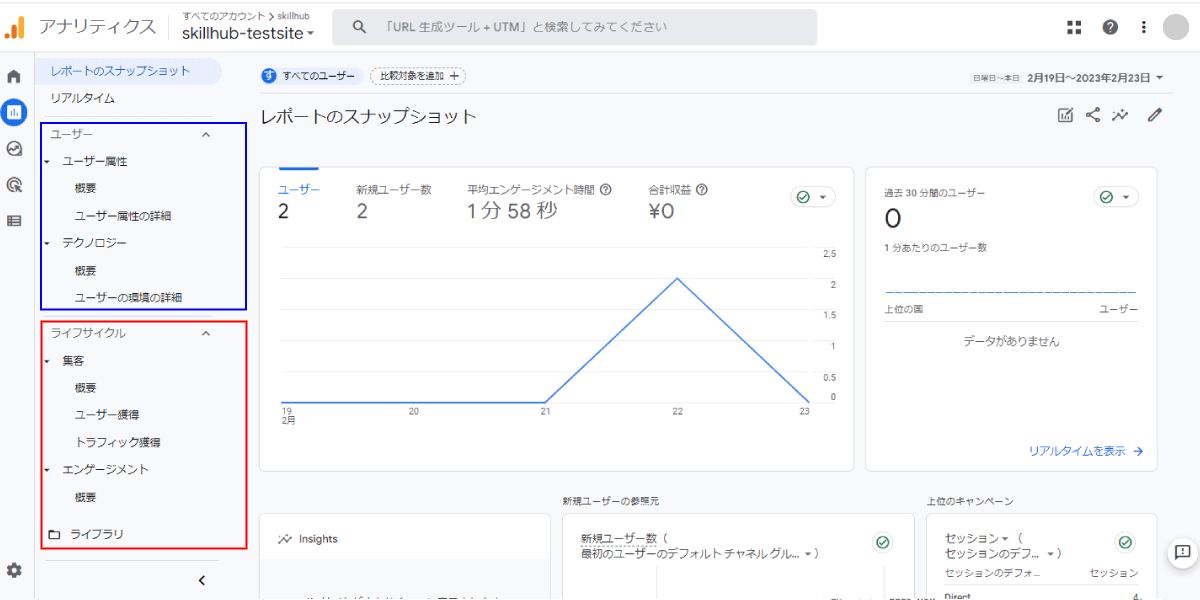This screenshot has width=1200, height=600.
Task: Select the ユーザー metric tab
Action: point(299,201)
